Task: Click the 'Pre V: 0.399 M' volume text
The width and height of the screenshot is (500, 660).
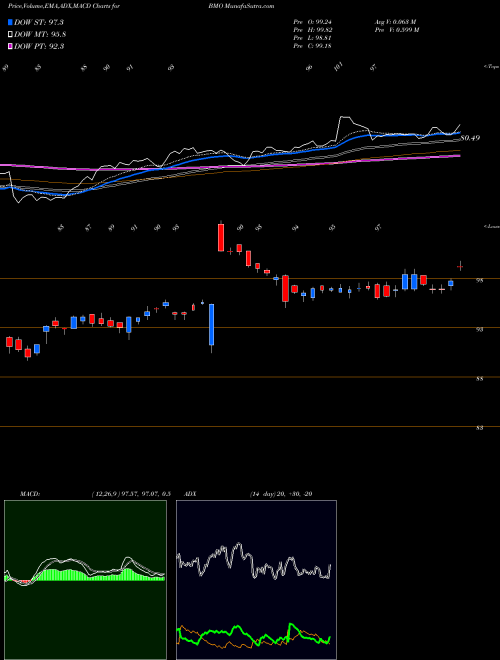Action: (396, 30)
